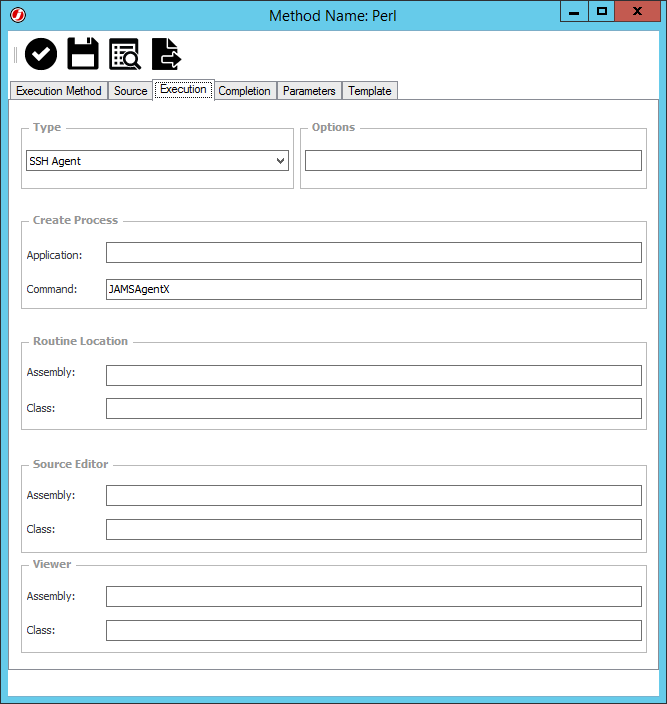Click the red JAMS app icon in title bar

pyautogui.click(x=18, y=15)
